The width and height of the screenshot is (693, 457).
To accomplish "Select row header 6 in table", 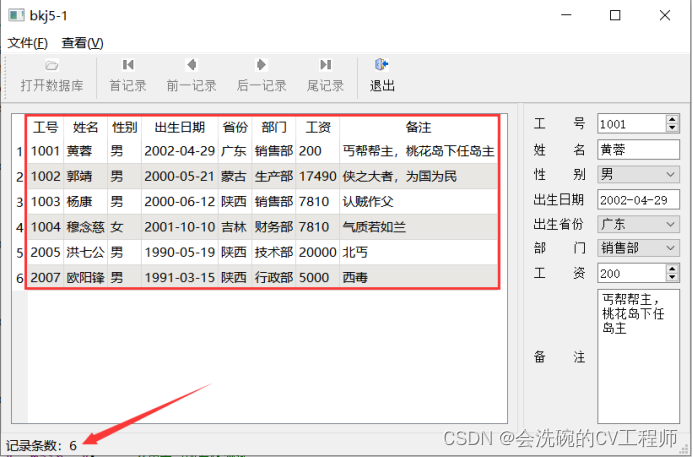I will 19,278.
